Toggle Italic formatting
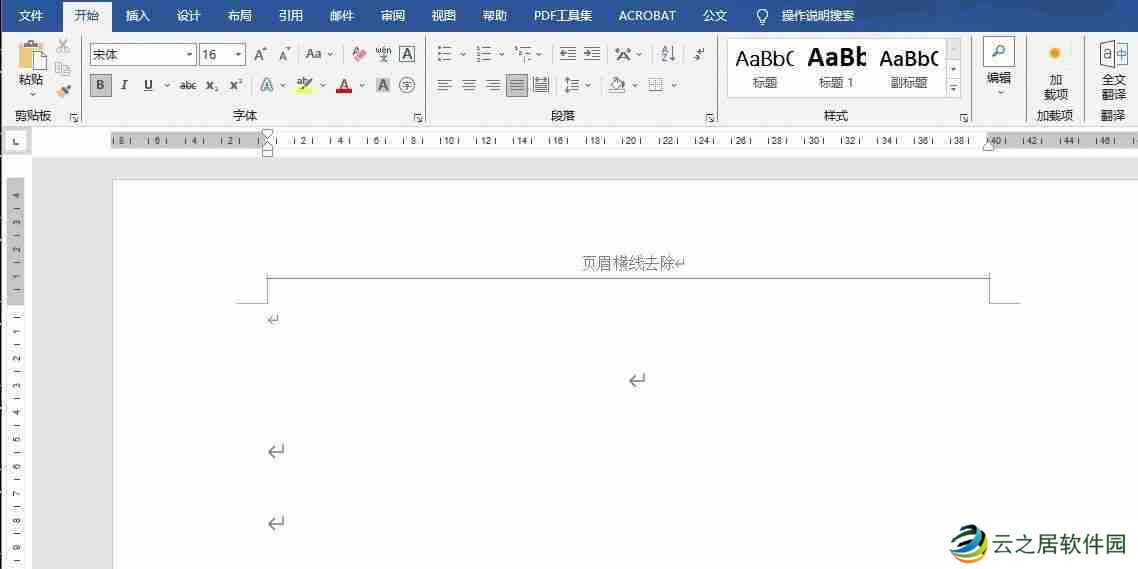This screenshot has height=569, width=1138. [124, 86]
